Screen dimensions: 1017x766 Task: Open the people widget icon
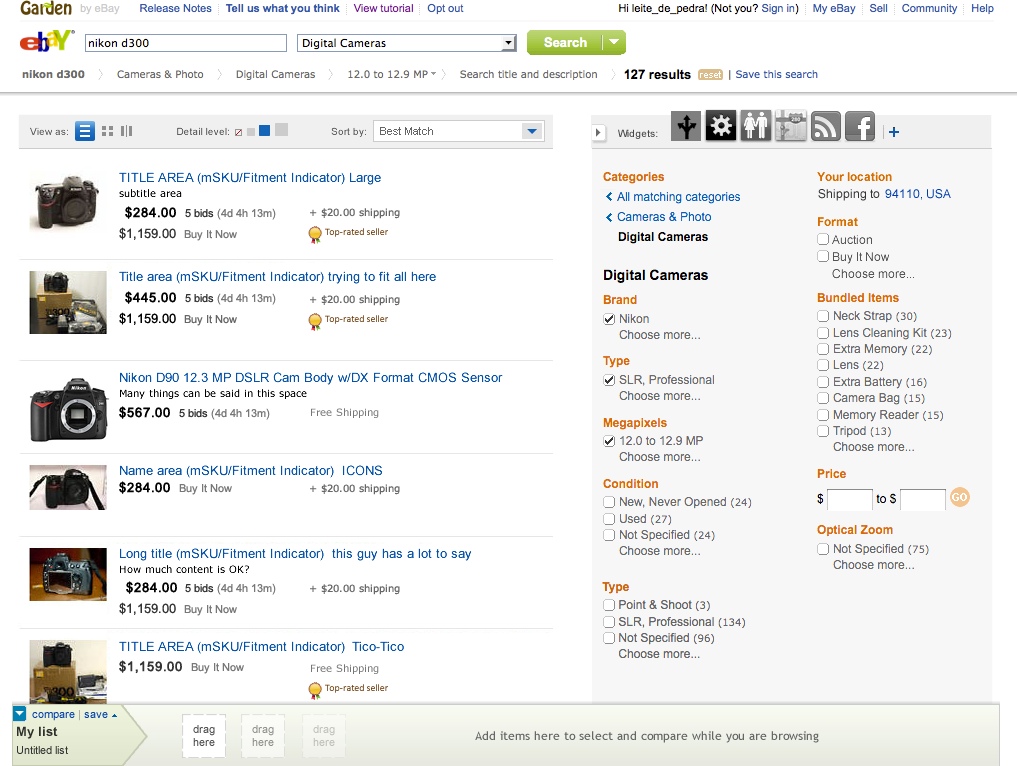tap(756, 126)
